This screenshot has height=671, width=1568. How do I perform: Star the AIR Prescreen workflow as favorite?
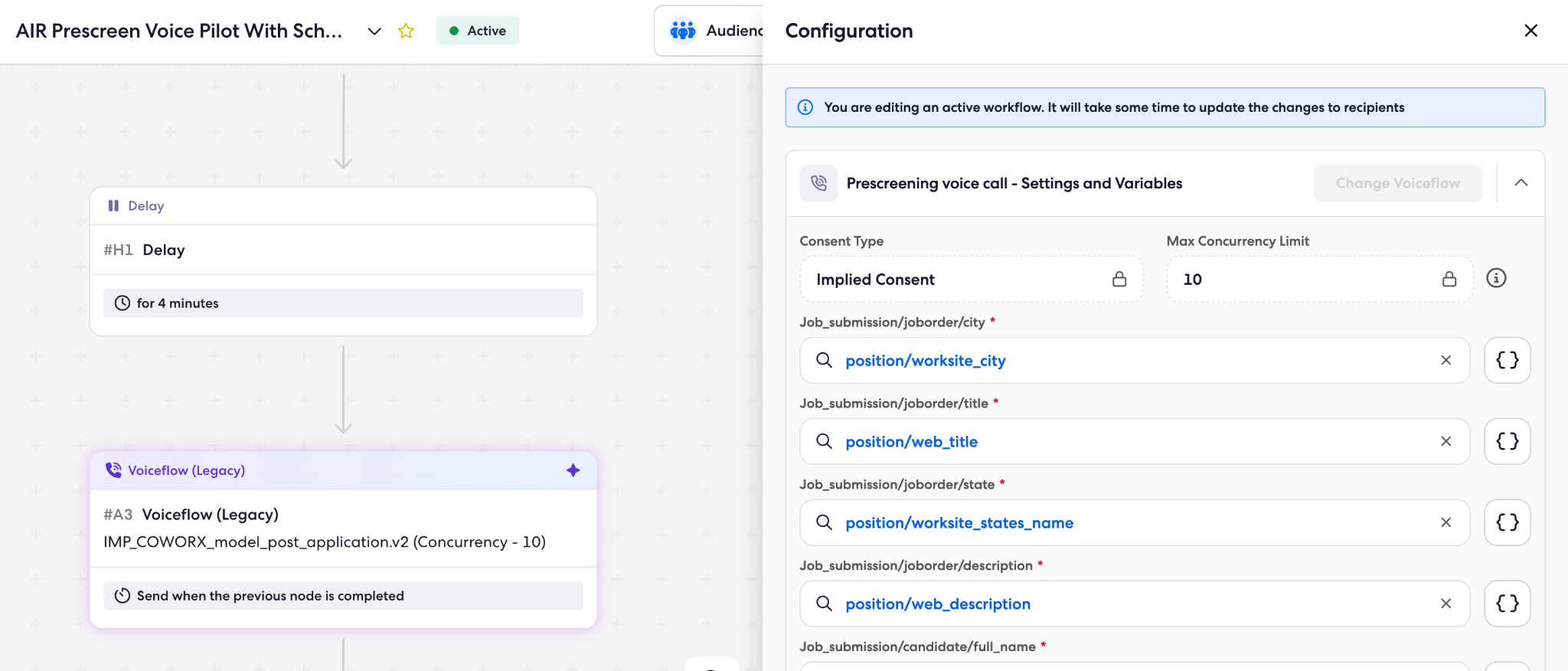406,31
